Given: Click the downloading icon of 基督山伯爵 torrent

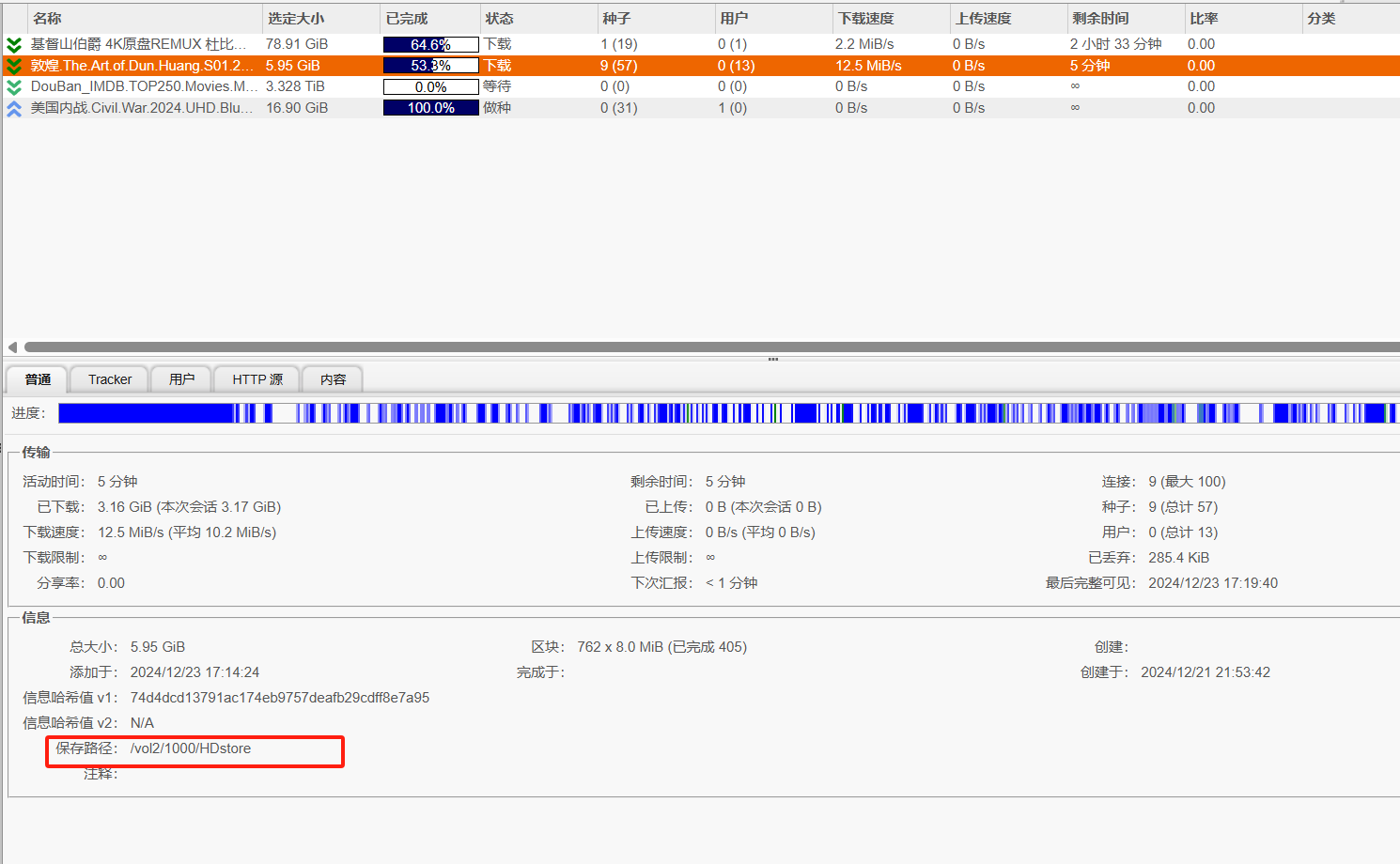Looking at the screenshot, I should [x=14, y=44].
